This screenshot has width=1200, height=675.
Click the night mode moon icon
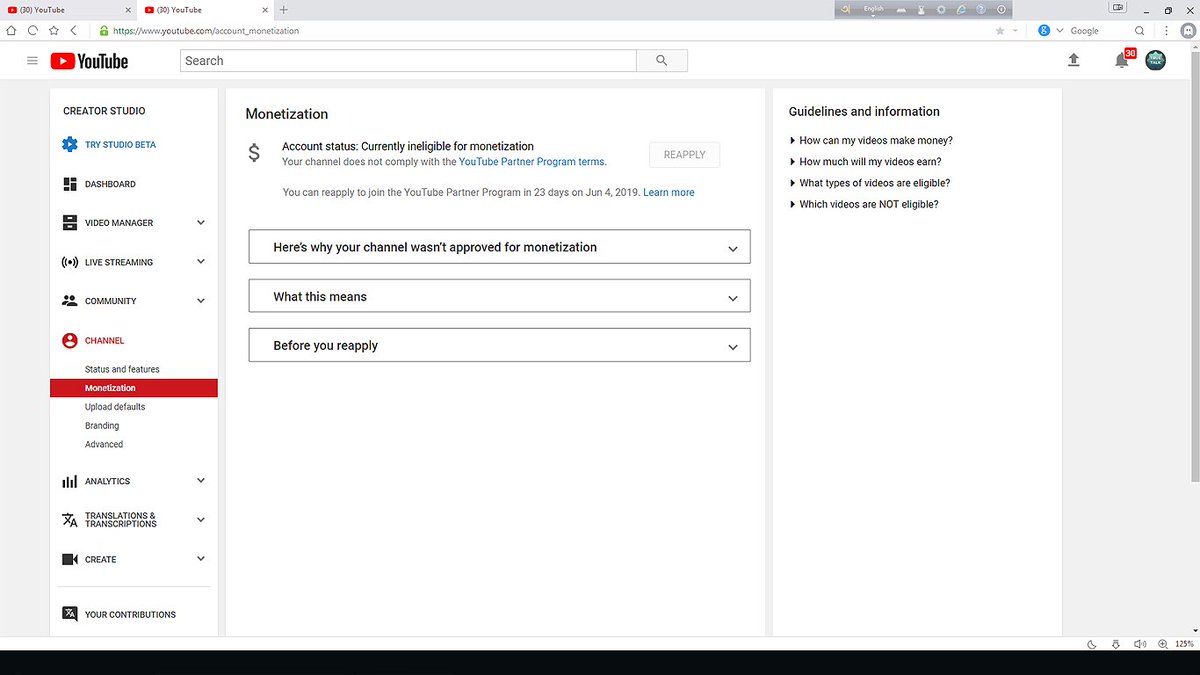1091,643
